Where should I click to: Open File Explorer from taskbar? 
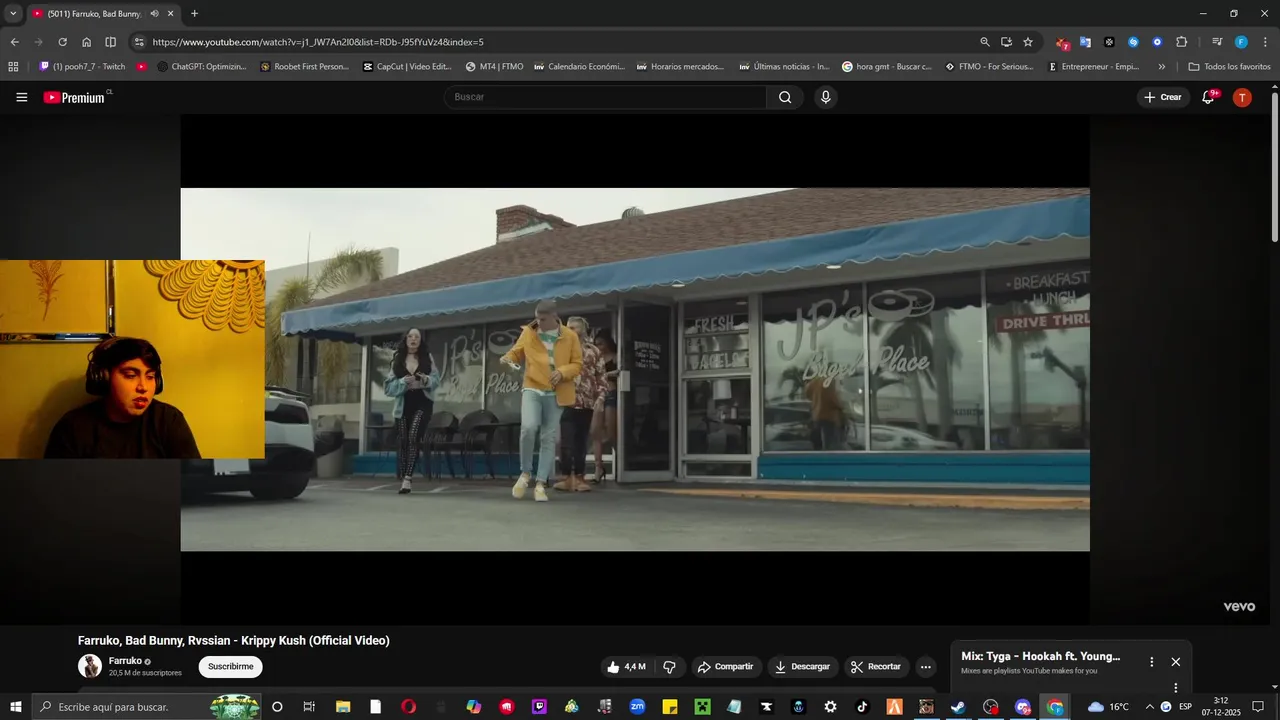(343, 707)
